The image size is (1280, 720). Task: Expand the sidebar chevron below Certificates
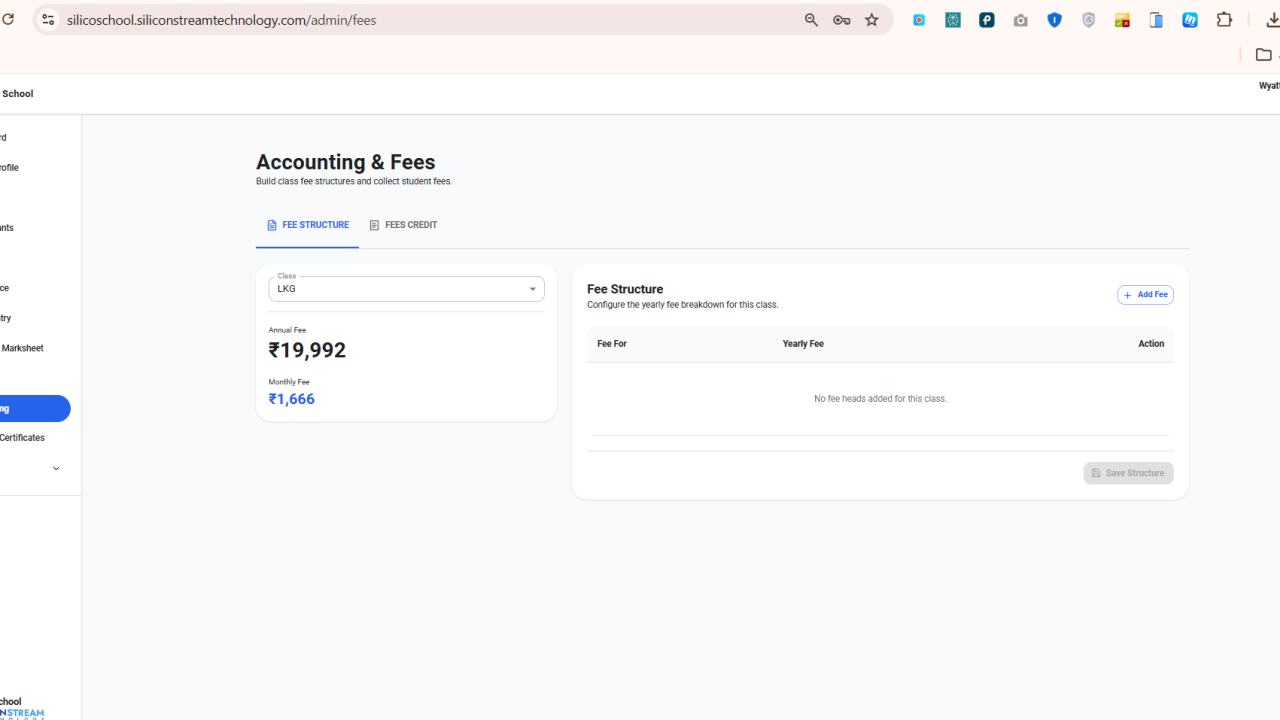(56, 468)
